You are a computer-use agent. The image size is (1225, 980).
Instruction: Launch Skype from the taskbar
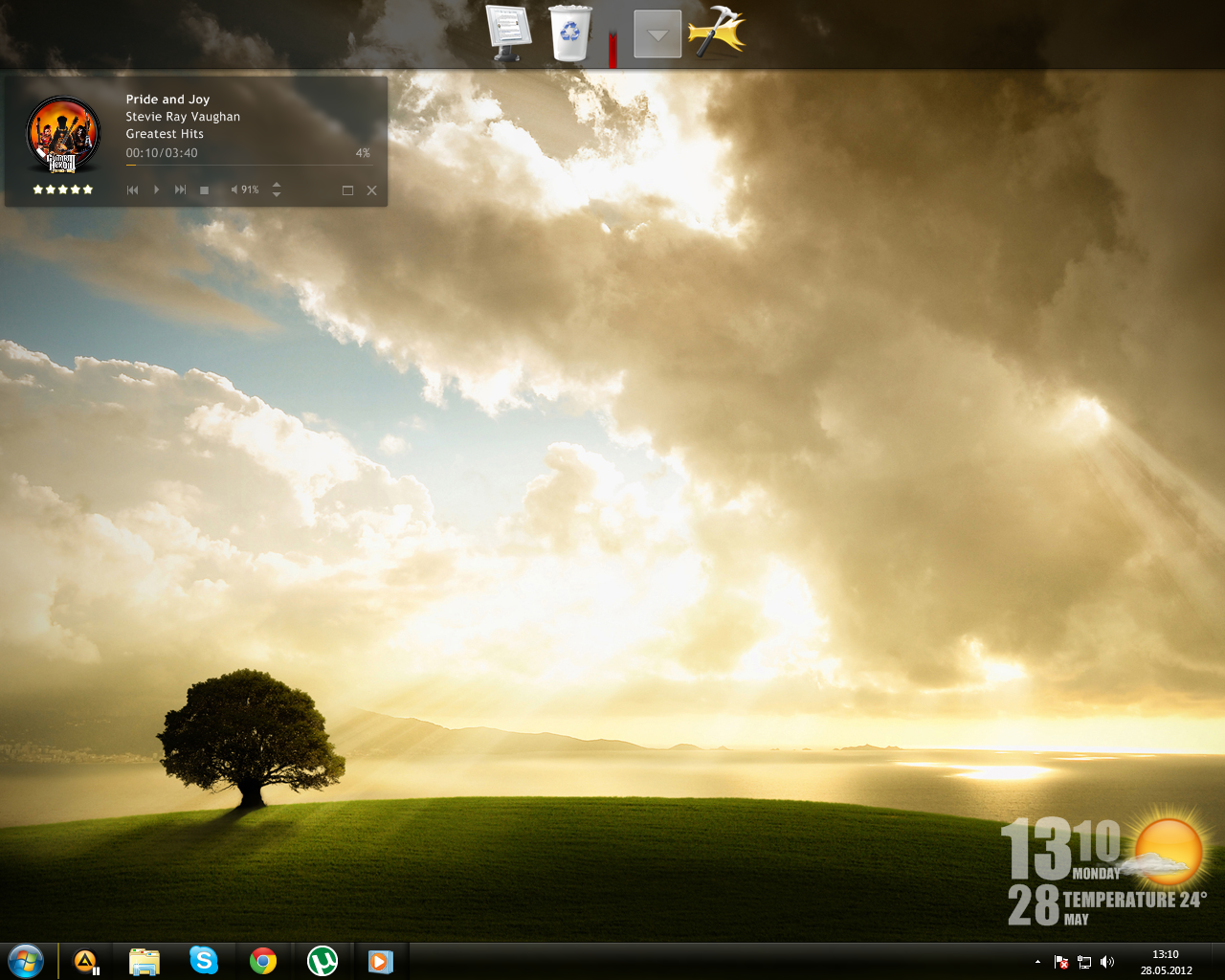pos(204,961)
